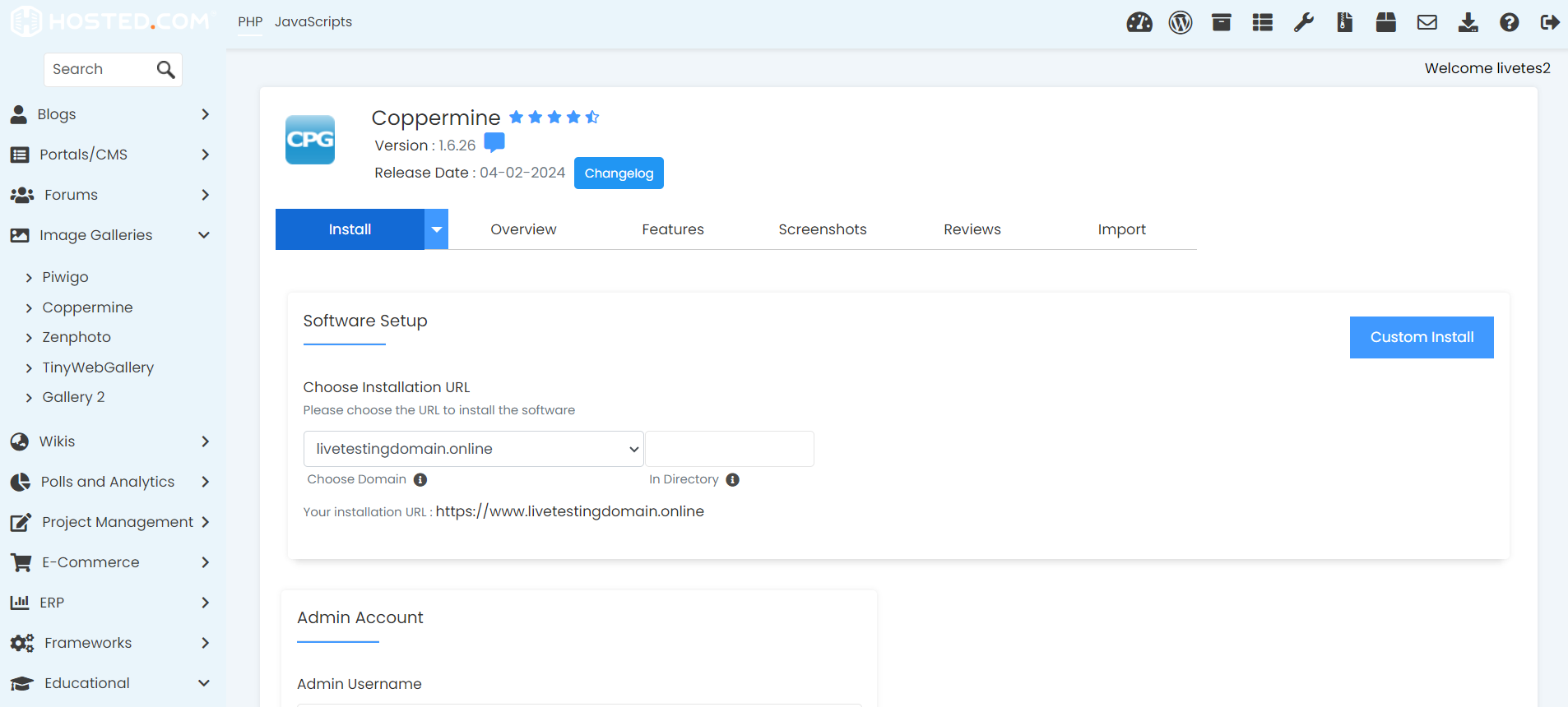Screen dimensions: 1568x707
Task: Open TinyWebGallery in the sidebar
Action: pyautogui.click(x=98, y=367)
